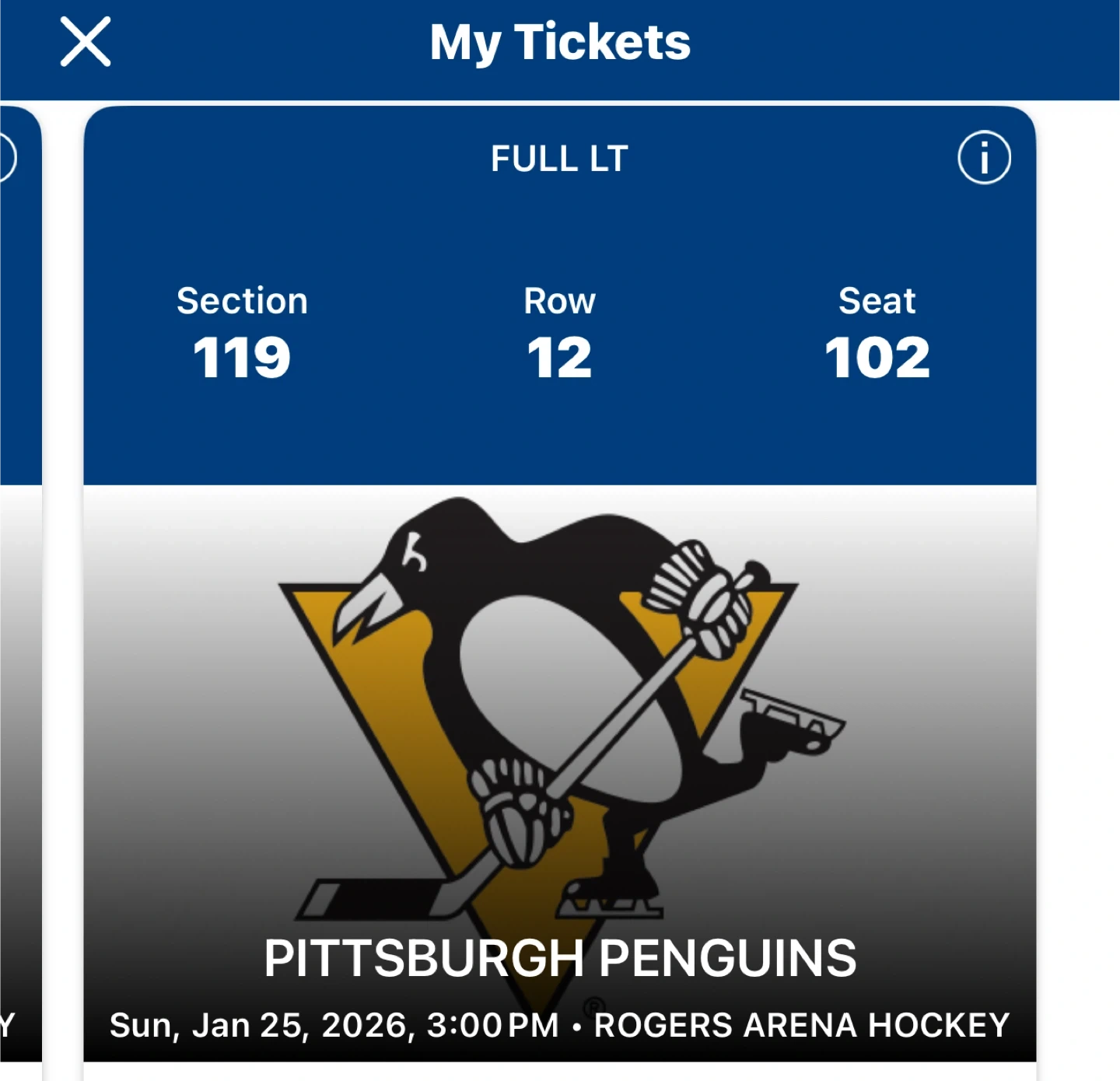Select the FULL LT ticket type label
This screenshot has height=1081, width=1120.
pos(559,159)
